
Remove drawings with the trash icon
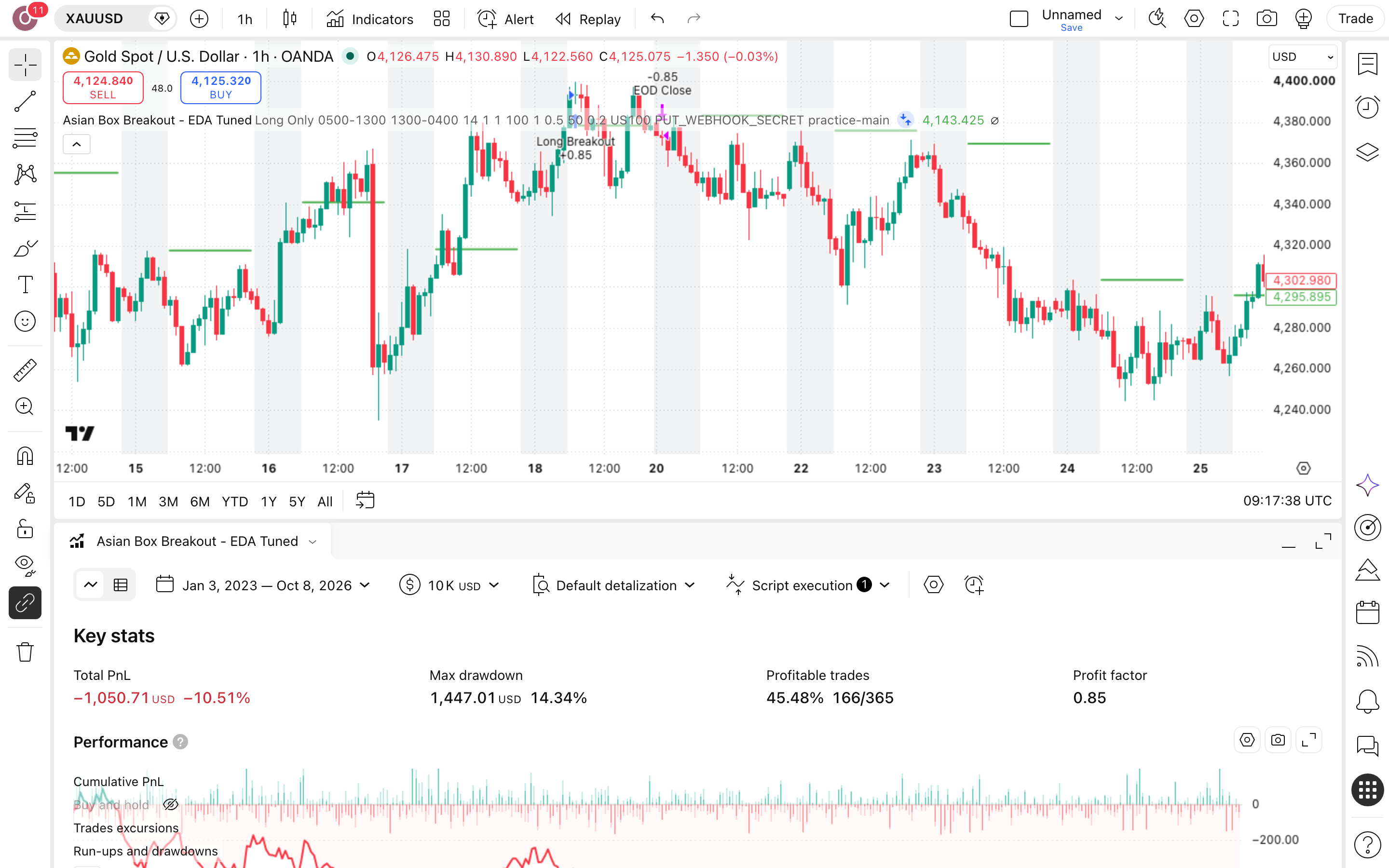[25, 652]
